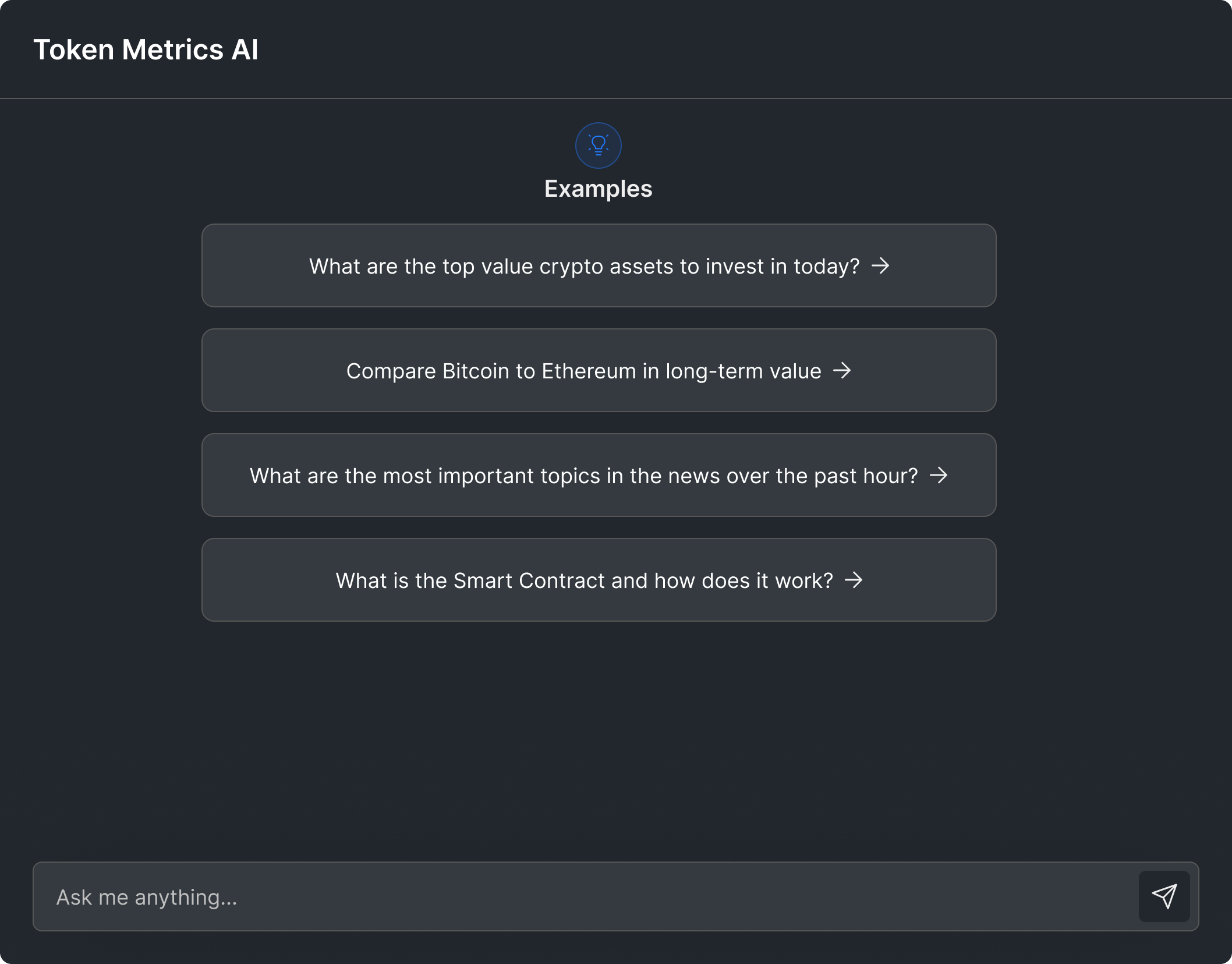This screenshot has width=1232, height=964.
Task: Click the Token Metrics AI title
Action: point(147,49)
